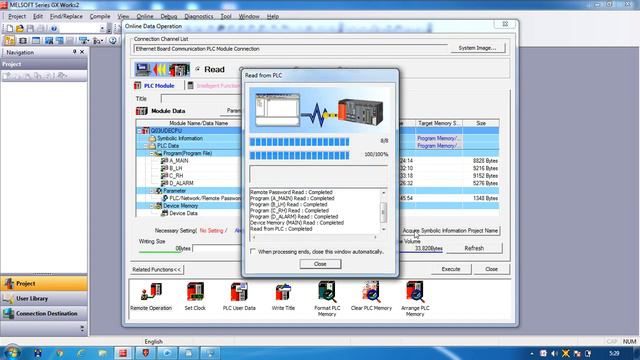Click the 100/100% progress bar
Viewport: 640px width, 360px height.
click(300, 155)
